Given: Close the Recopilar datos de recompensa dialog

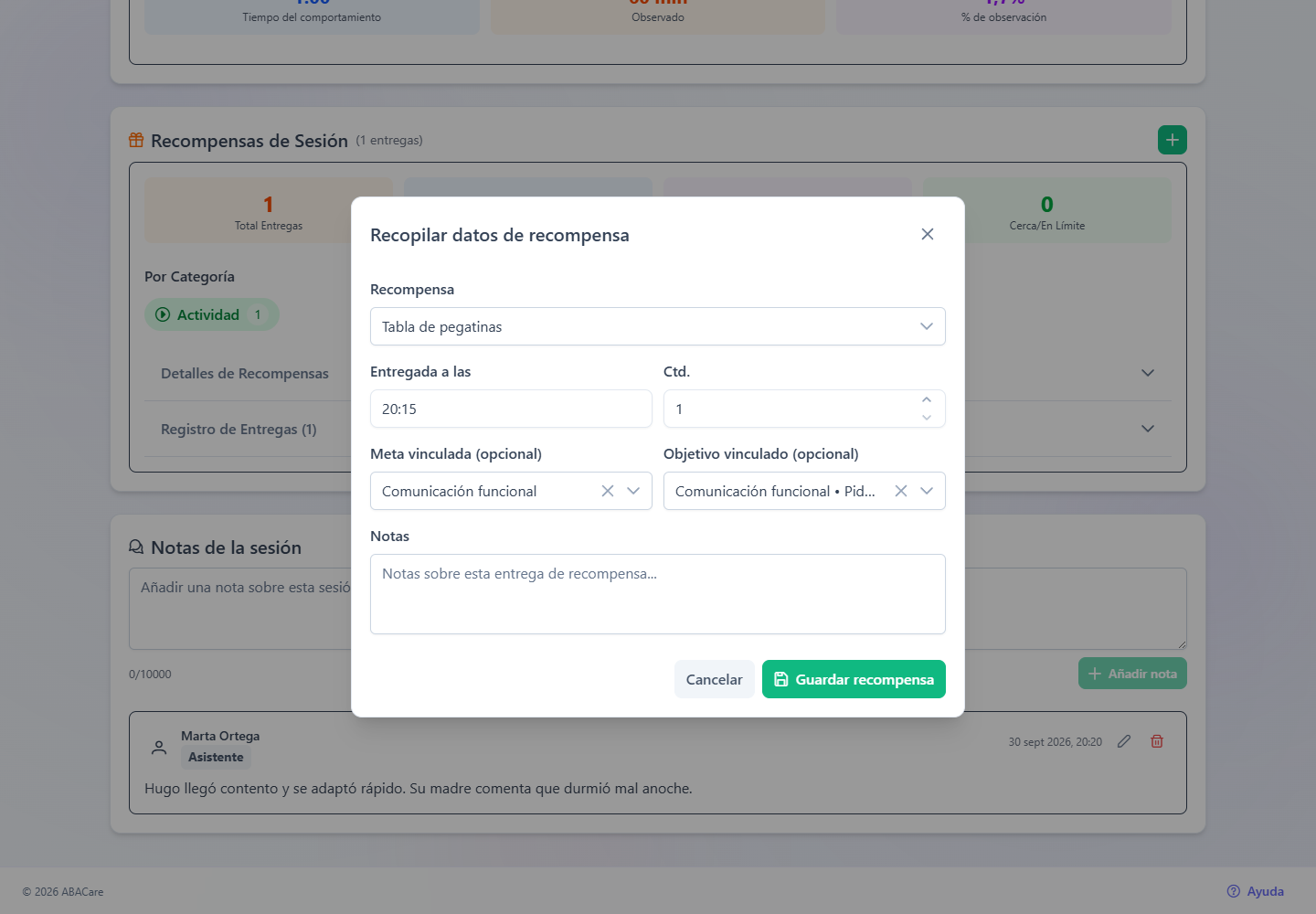Looking at the screenshot, I should pyautogui.click(x=928, y=234).
